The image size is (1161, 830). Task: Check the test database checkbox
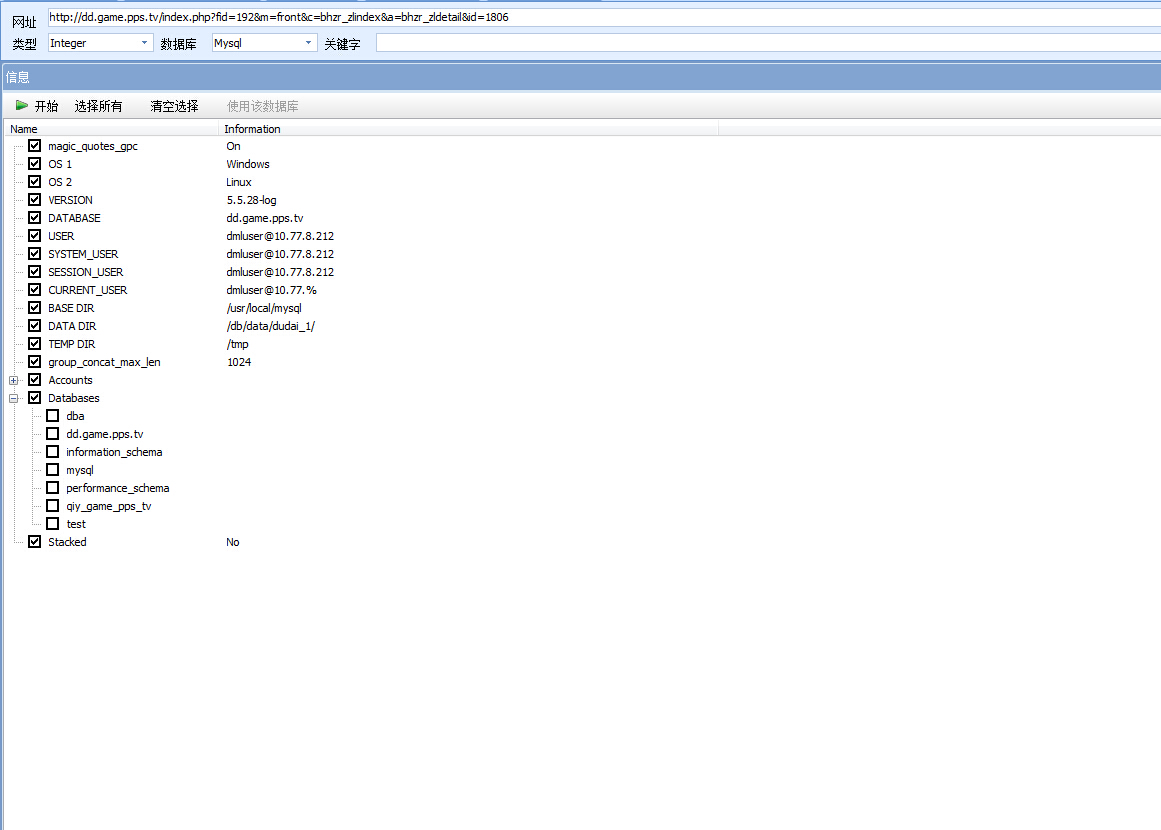[x=53, y=523]
